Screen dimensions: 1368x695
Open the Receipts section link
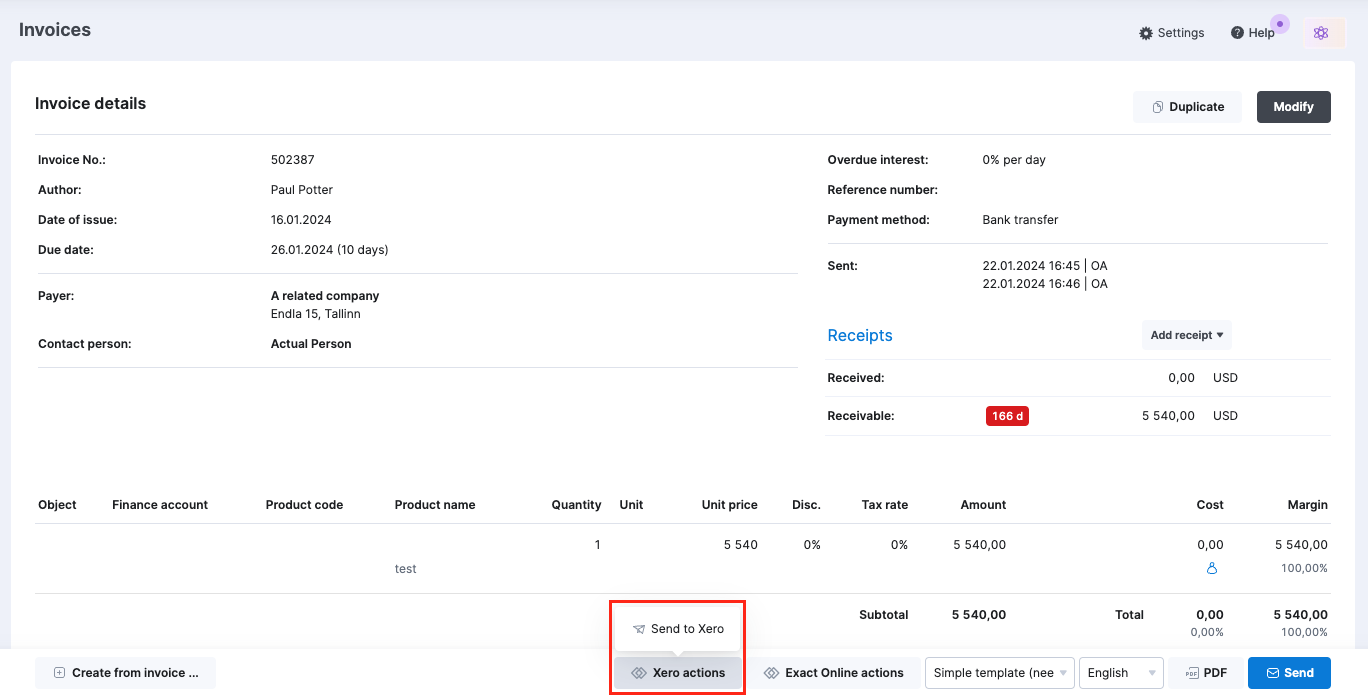coord(860,335)
